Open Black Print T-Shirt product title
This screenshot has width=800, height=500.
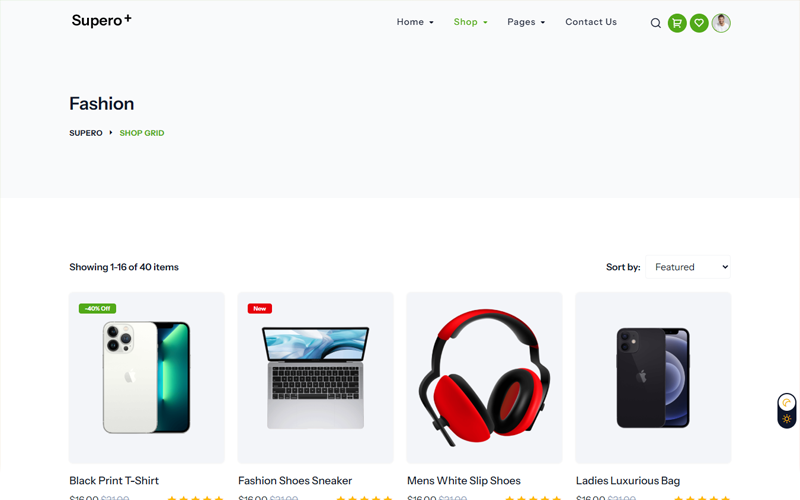(x=114, y=481)
